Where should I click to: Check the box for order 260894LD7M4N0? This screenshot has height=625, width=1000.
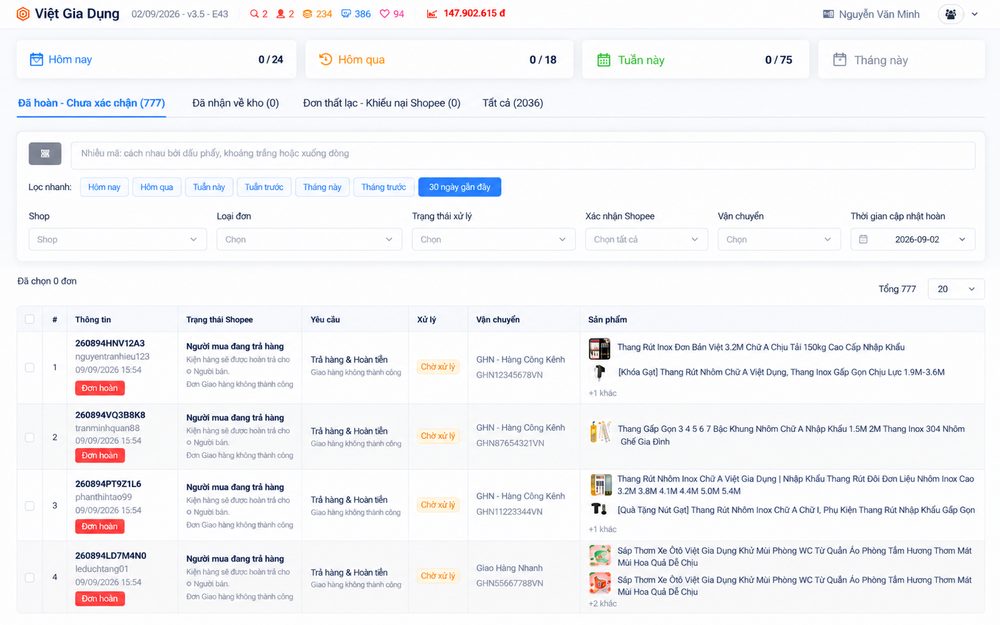(x=29, y=577)
